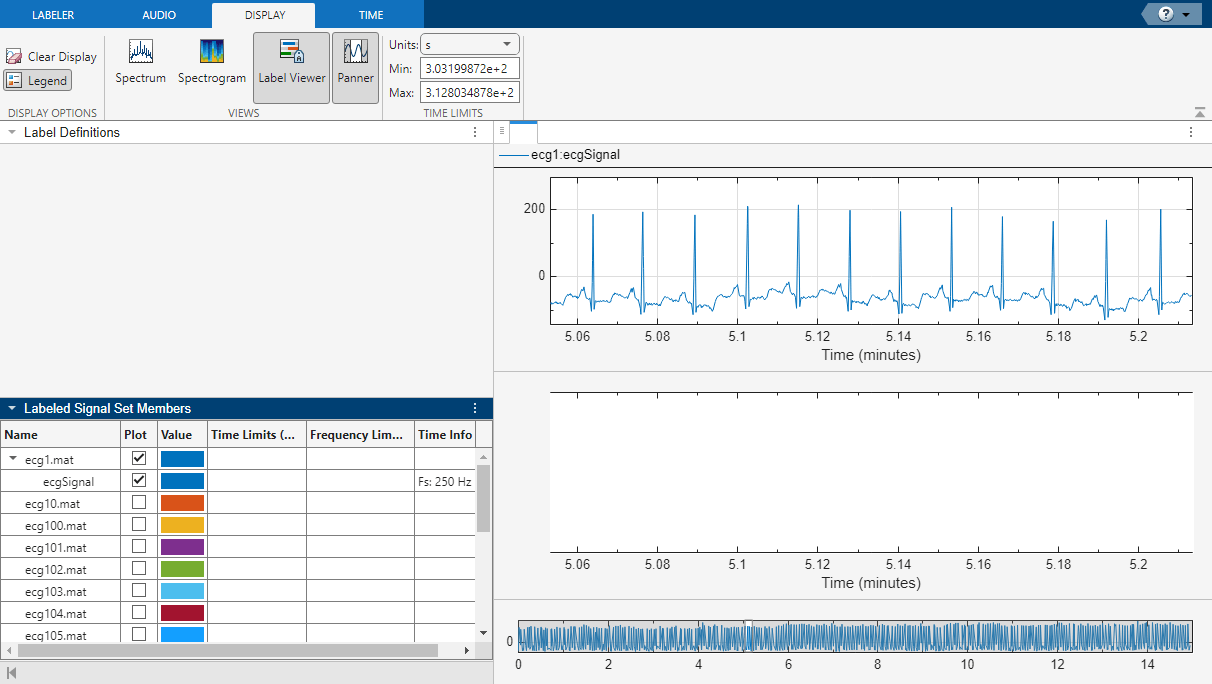This screenshot has width=1212, height=684.
Task: Open Label Definitions panel options menu
Action: click(475, 132)
